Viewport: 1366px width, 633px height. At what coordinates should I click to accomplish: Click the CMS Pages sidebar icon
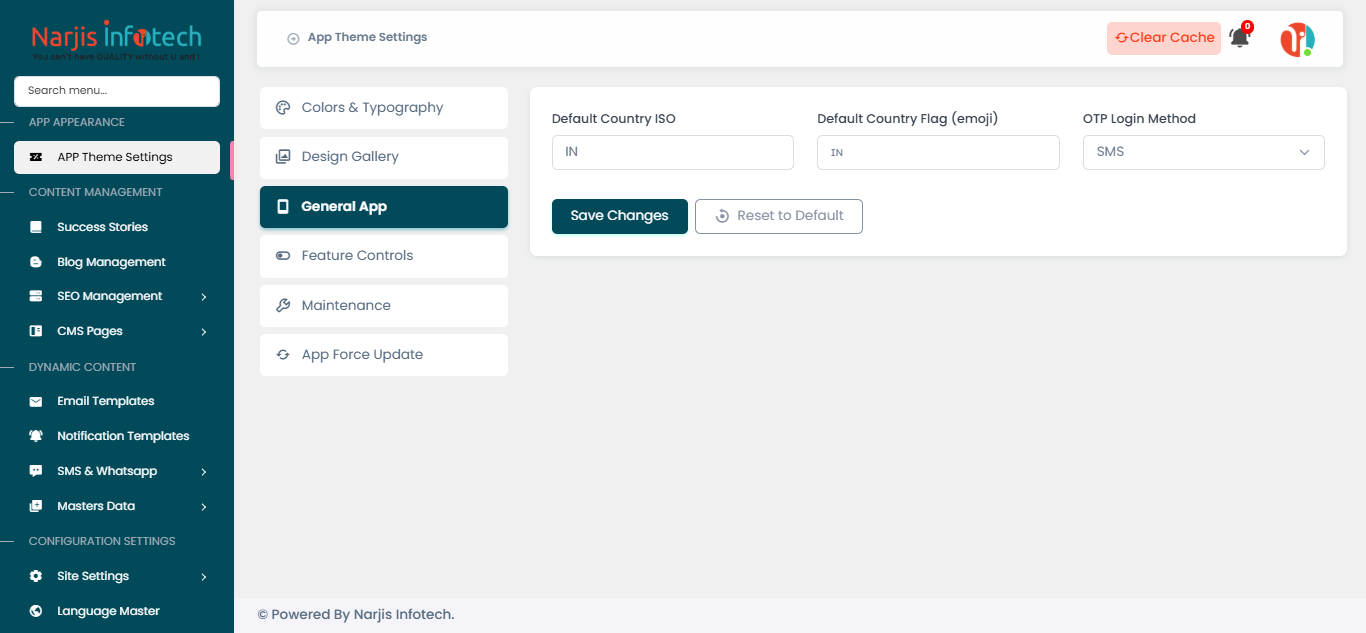pyautogui.click(x=36, y=331)
